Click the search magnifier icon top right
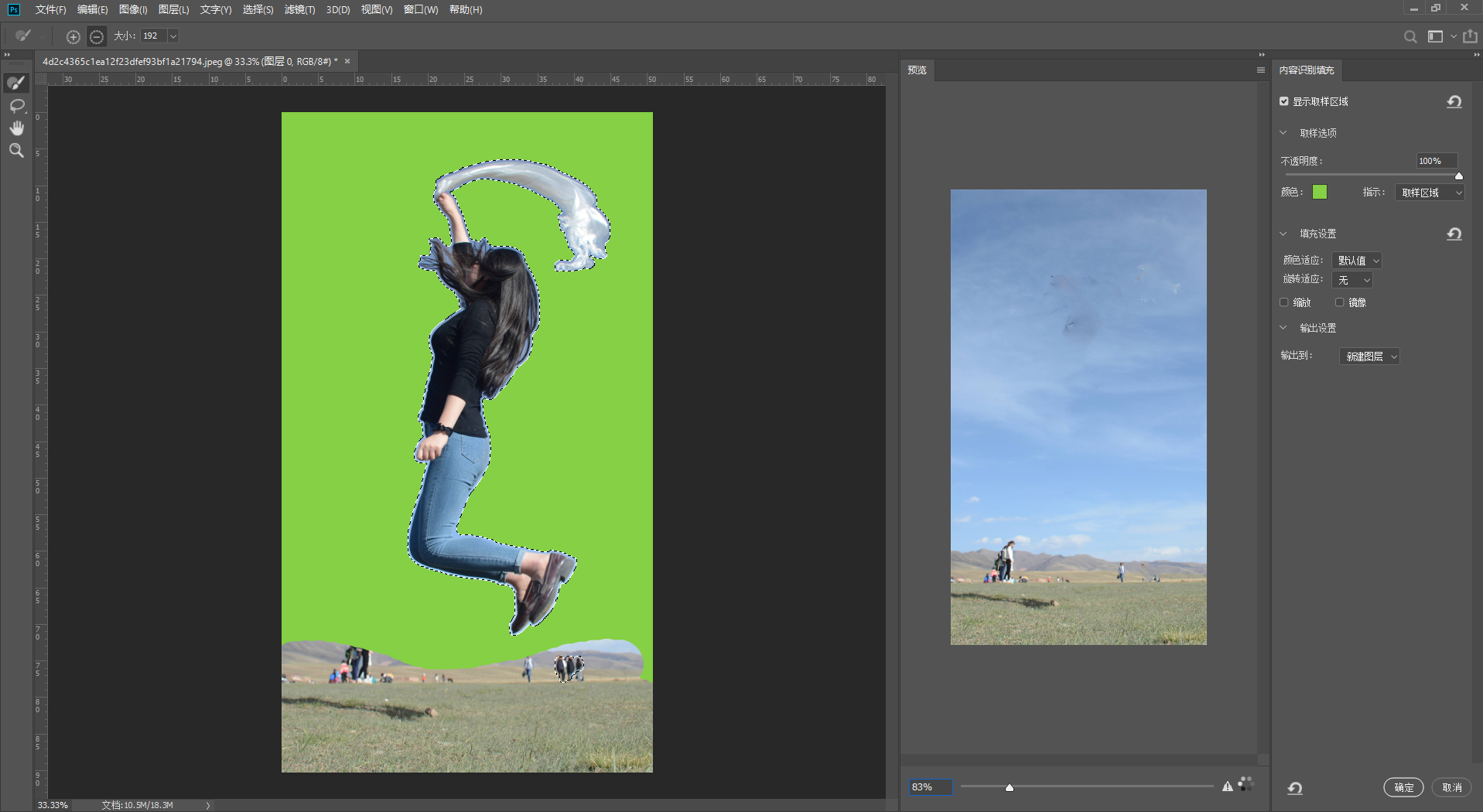The image size is (1483, 812). click(x=1410, y=36)
